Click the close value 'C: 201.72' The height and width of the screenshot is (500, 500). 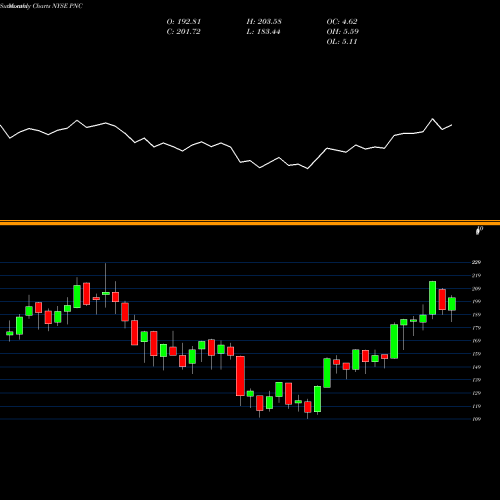coord(183,32)
